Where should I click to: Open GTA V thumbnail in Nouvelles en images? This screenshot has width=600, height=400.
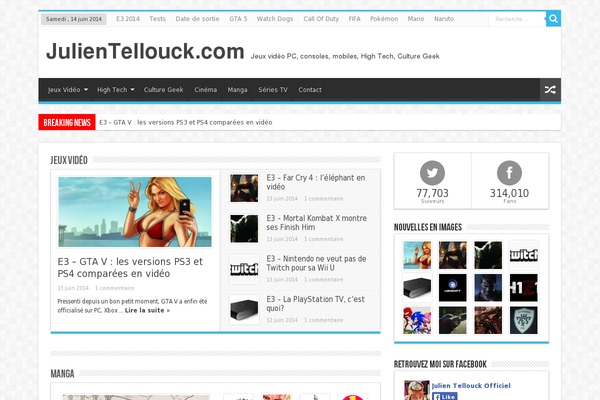pyautogui.click(x=417, y=255)
